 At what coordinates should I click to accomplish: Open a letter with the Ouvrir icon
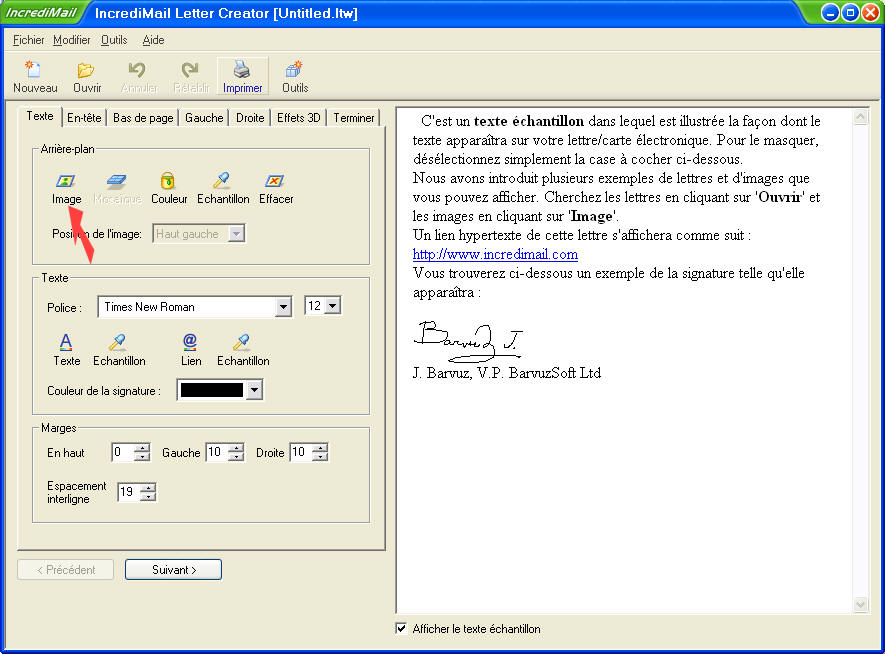coord(87,77)
